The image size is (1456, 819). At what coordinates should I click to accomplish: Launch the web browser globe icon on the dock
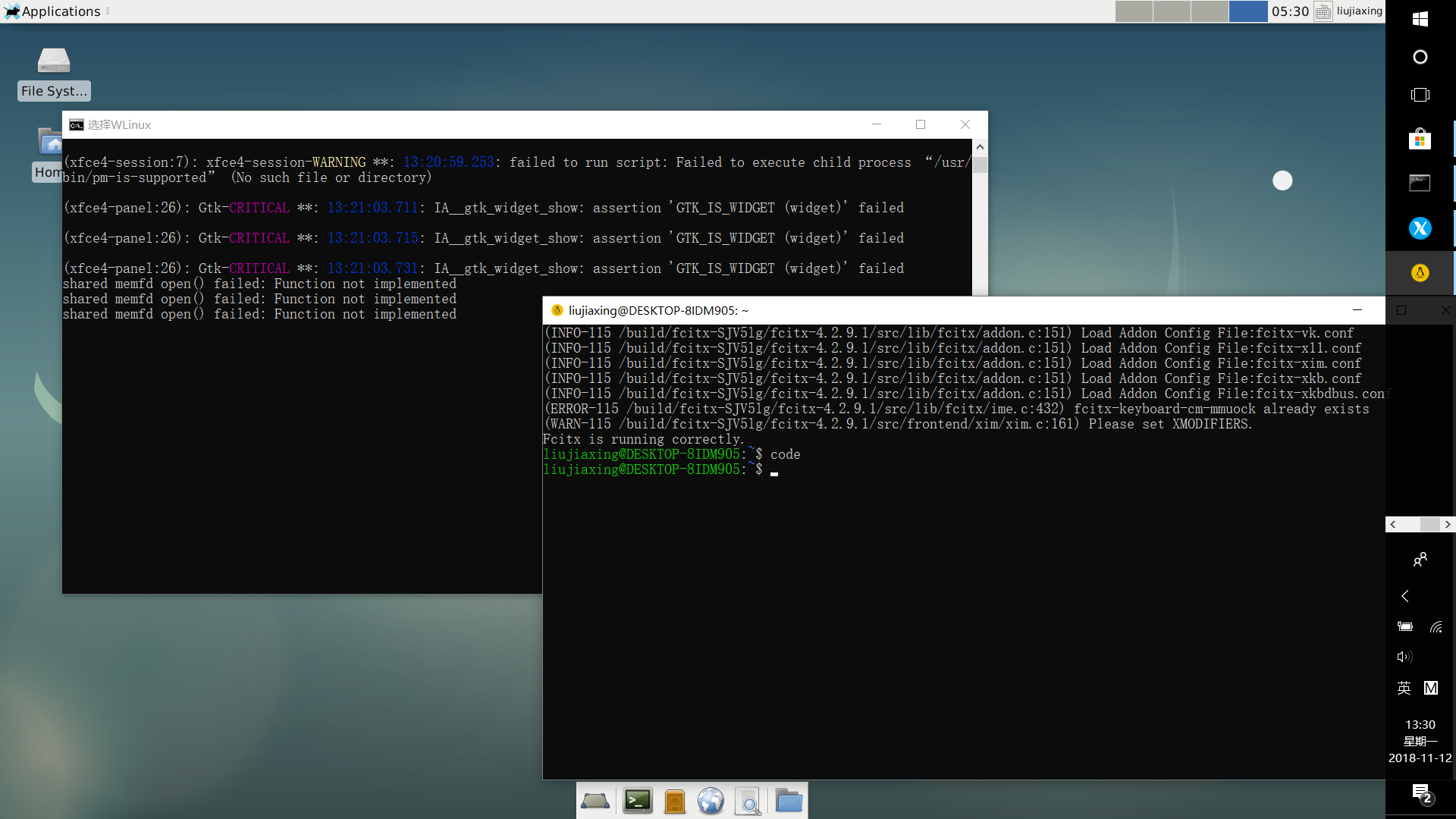[711, 800]
